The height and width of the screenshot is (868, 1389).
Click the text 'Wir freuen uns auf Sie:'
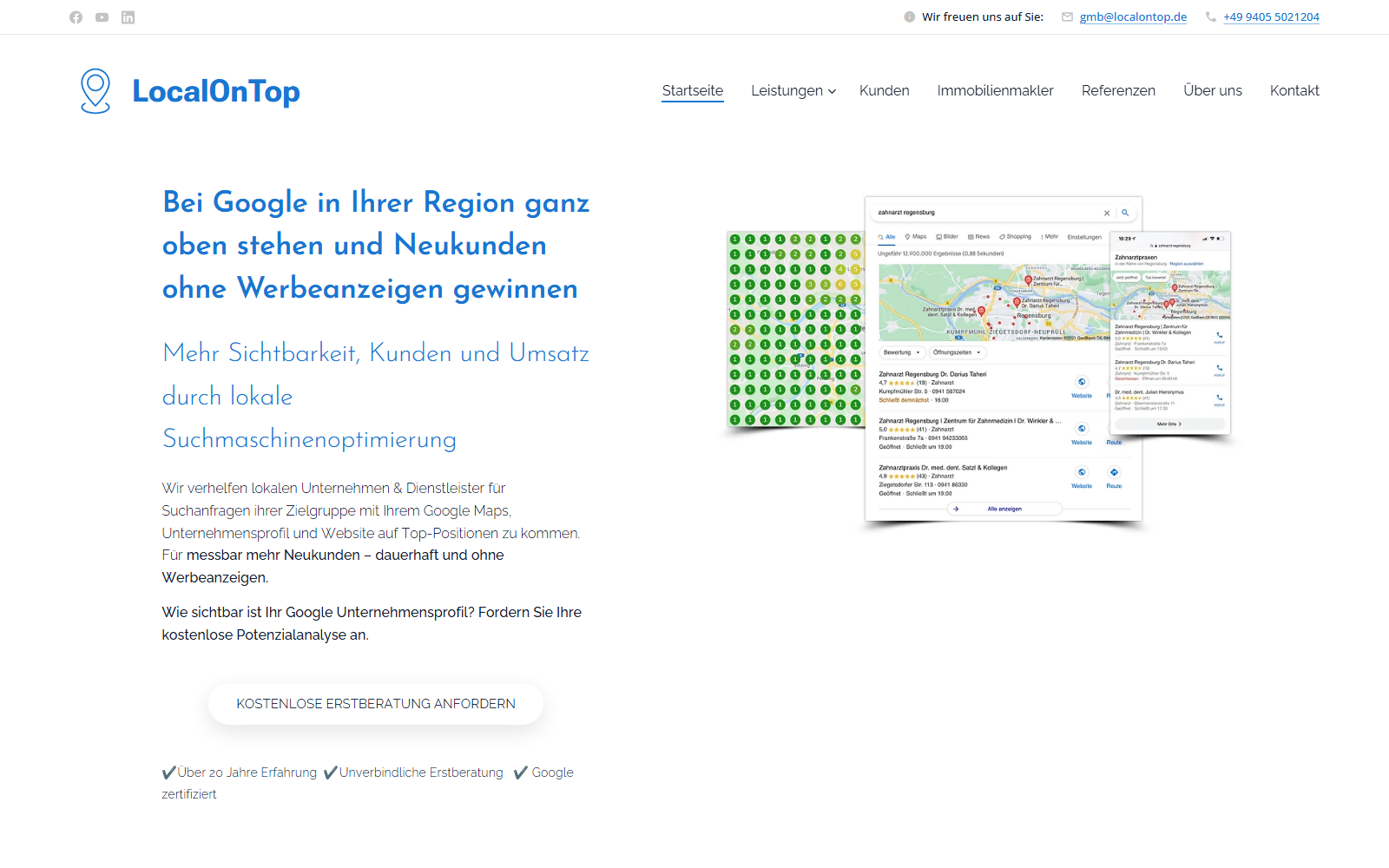tap(983, 16)
